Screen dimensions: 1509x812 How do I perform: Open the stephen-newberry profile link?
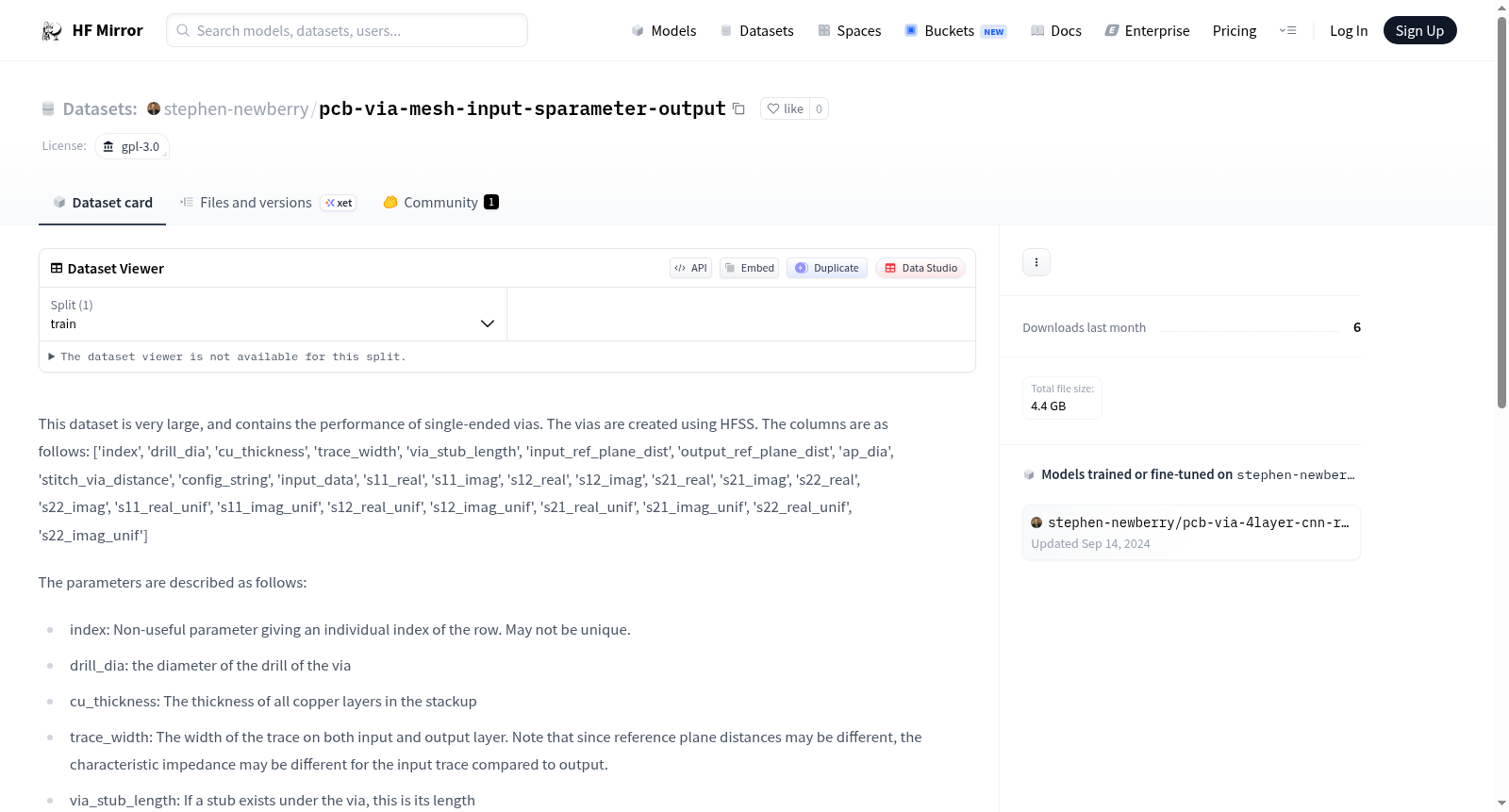[236, 108]
